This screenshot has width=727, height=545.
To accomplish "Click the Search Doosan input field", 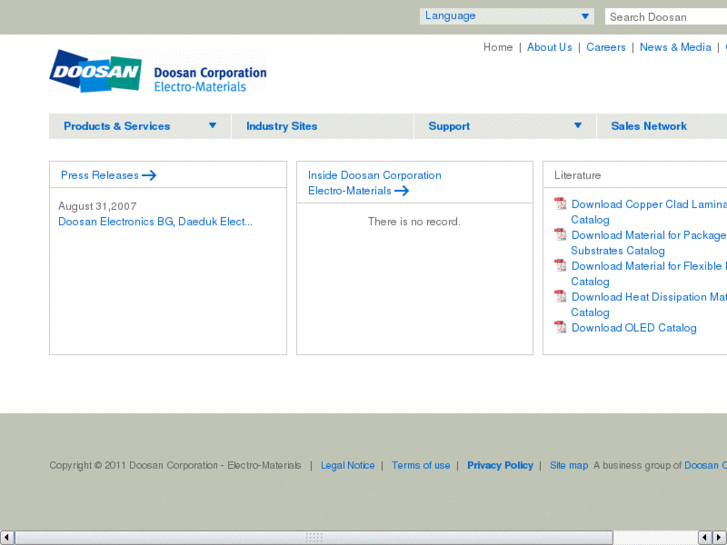I will (666, 17).
